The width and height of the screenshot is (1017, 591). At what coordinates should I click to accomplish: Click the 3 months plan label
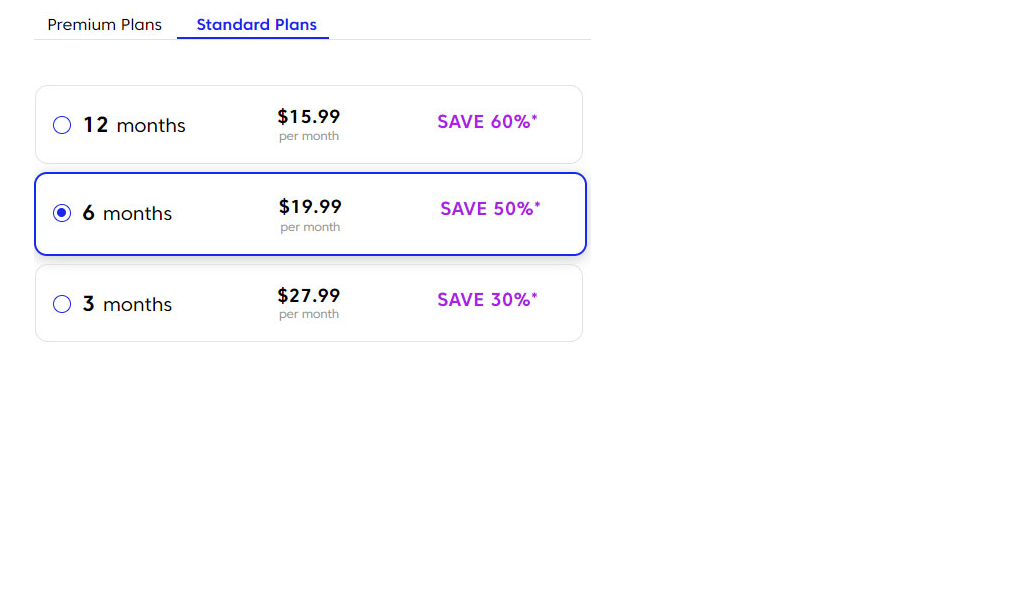[x=127, y=304]
